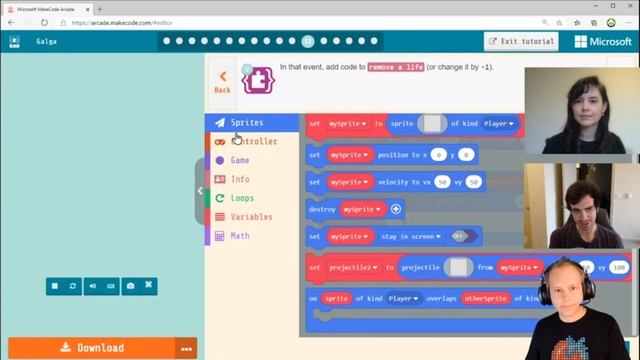The image size is (640, 360).
Task: Click the browser back arrow
Action: pyautogui.click(x=11, y=23)
